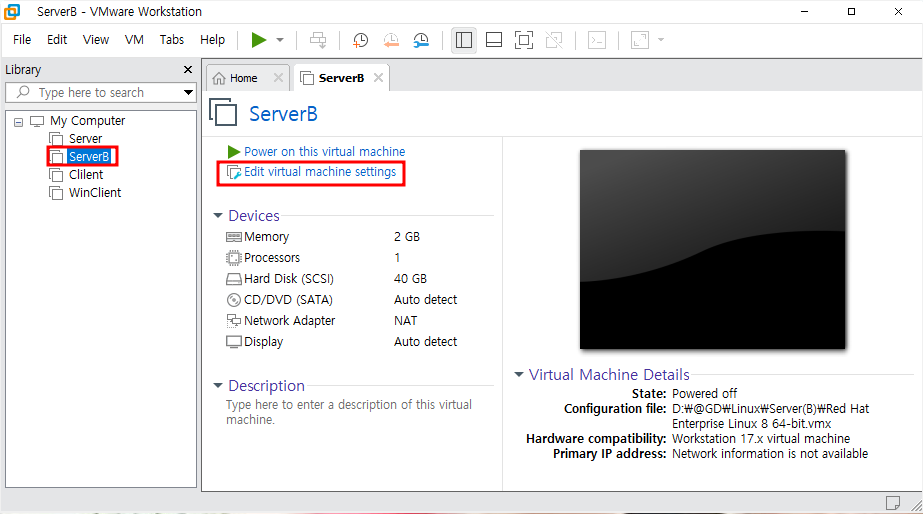
Task: Close the ServerB tab
Action: (379, 78)
